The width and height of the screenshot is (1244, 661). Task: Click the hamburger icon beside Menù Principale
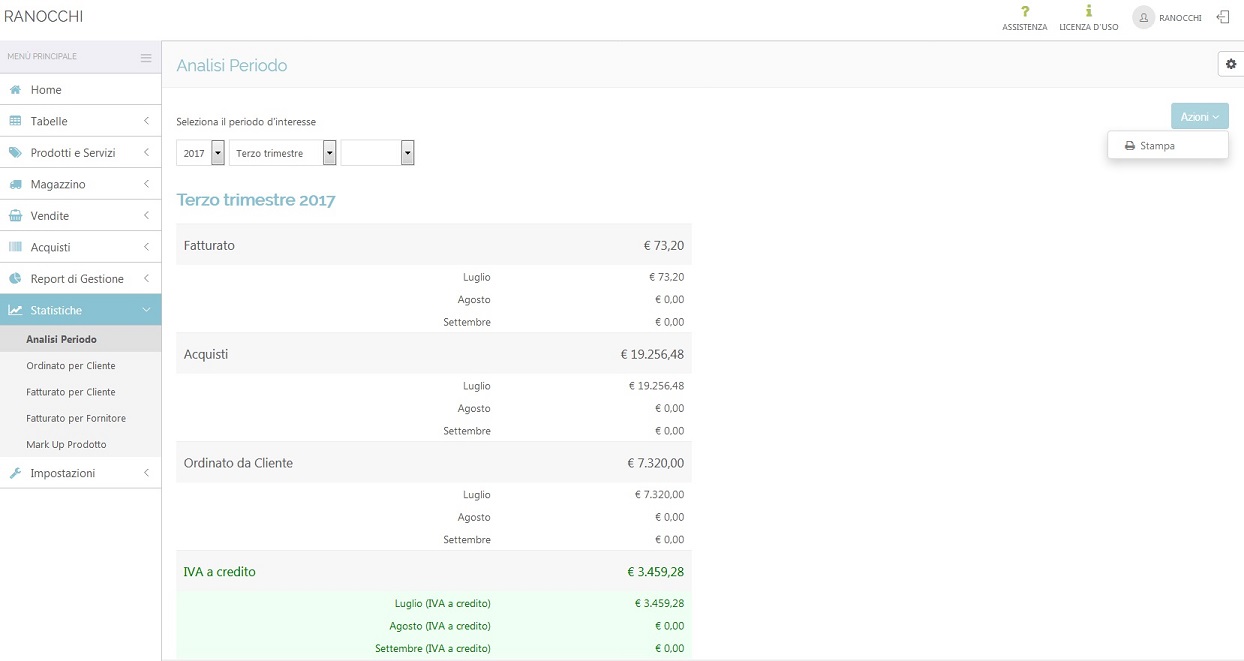click(x=146, y=57)
